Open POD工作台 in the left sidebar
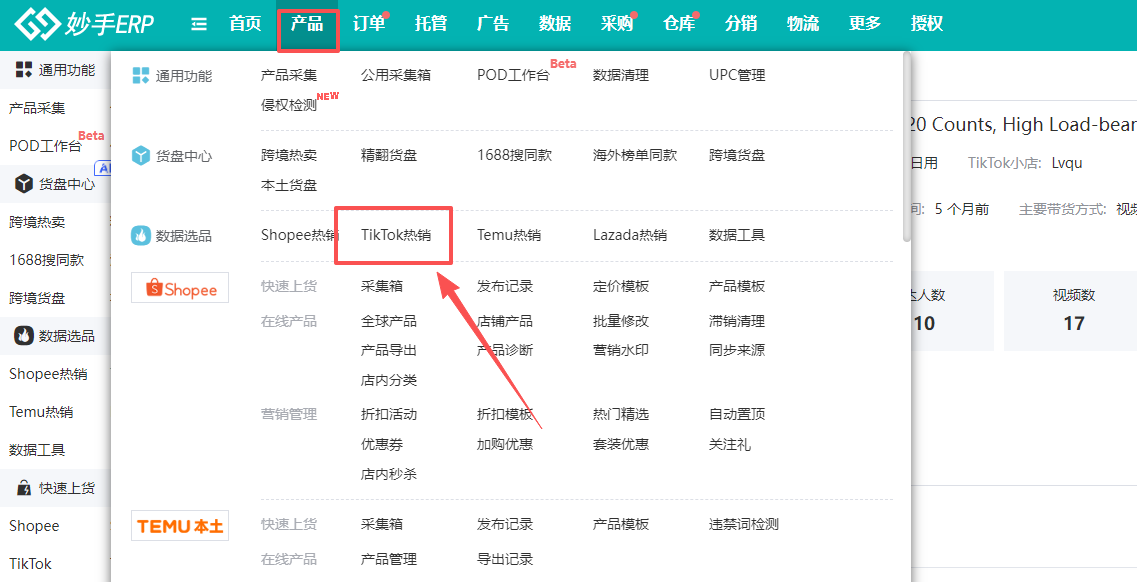 pos(45,146)
